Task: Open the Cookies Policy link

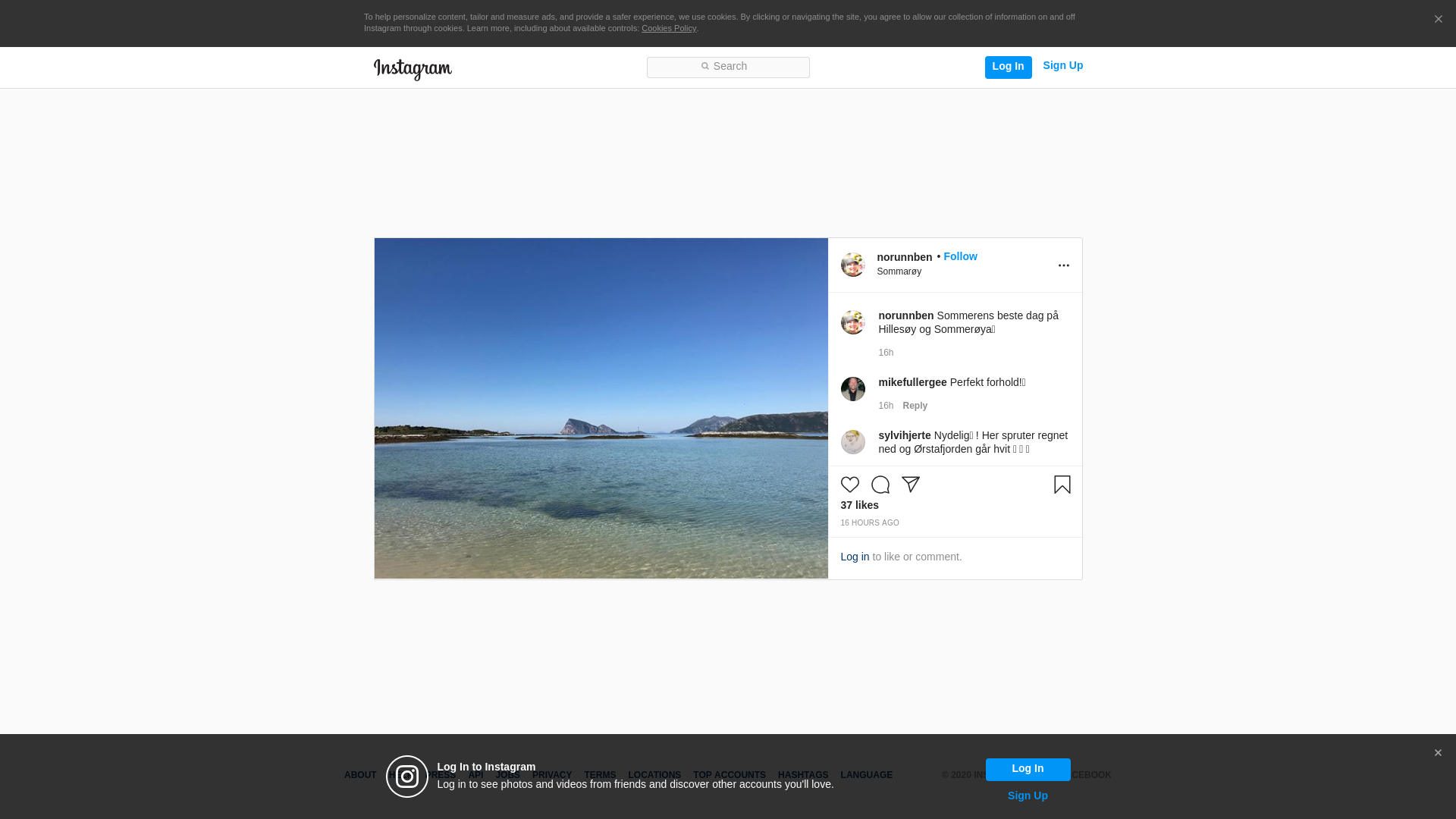Action: (668, 28)
